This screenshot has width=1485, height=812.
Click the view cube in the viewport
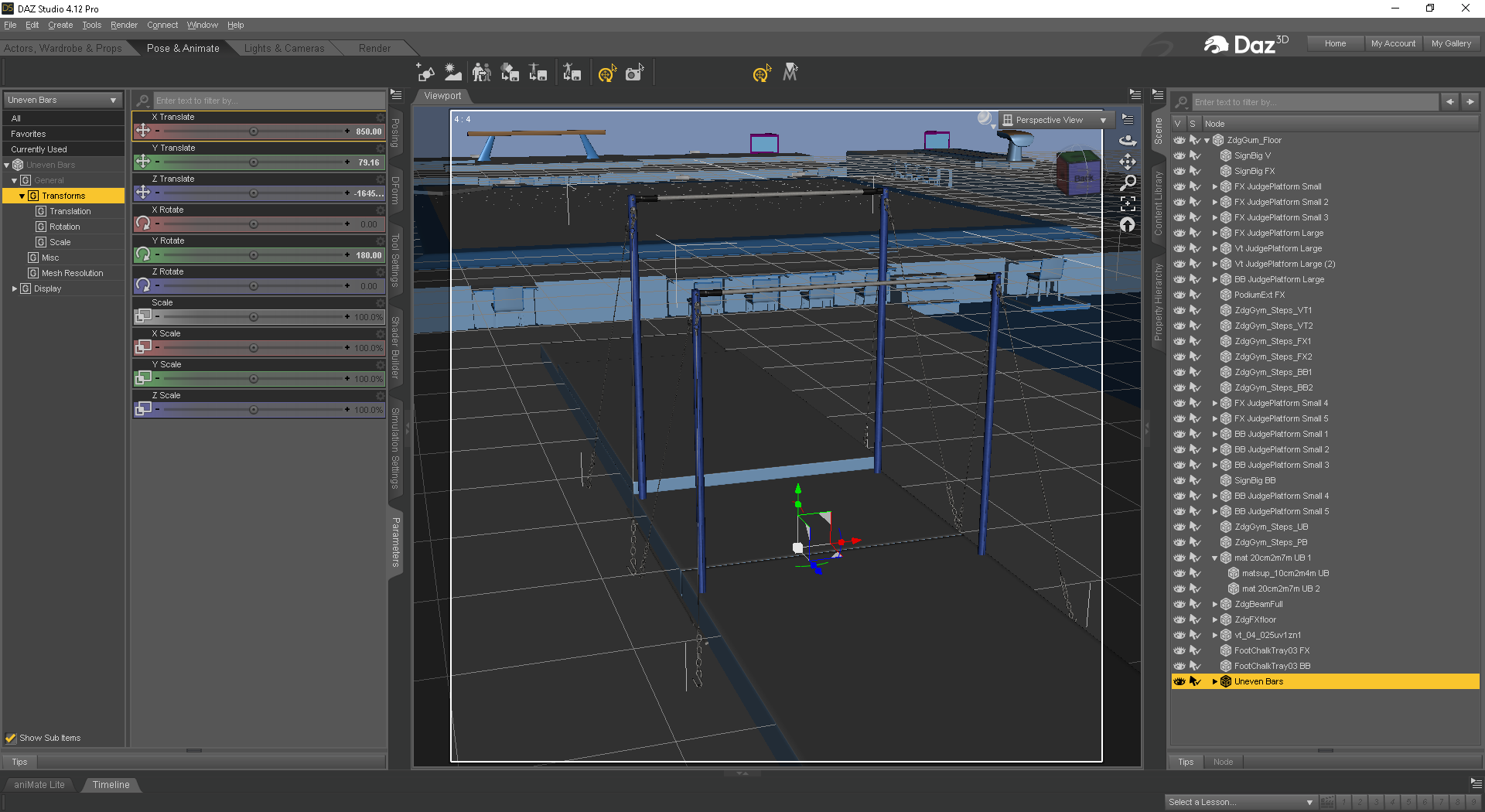1077,172
